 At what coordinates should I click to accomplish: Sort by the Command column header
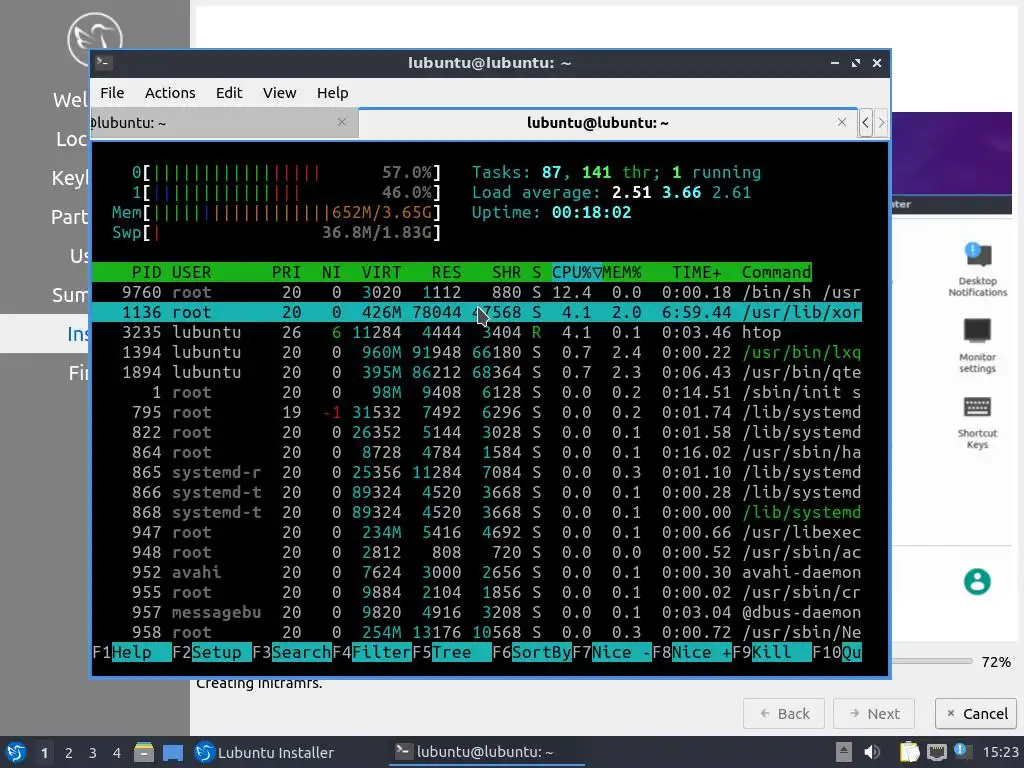(776, 272)
